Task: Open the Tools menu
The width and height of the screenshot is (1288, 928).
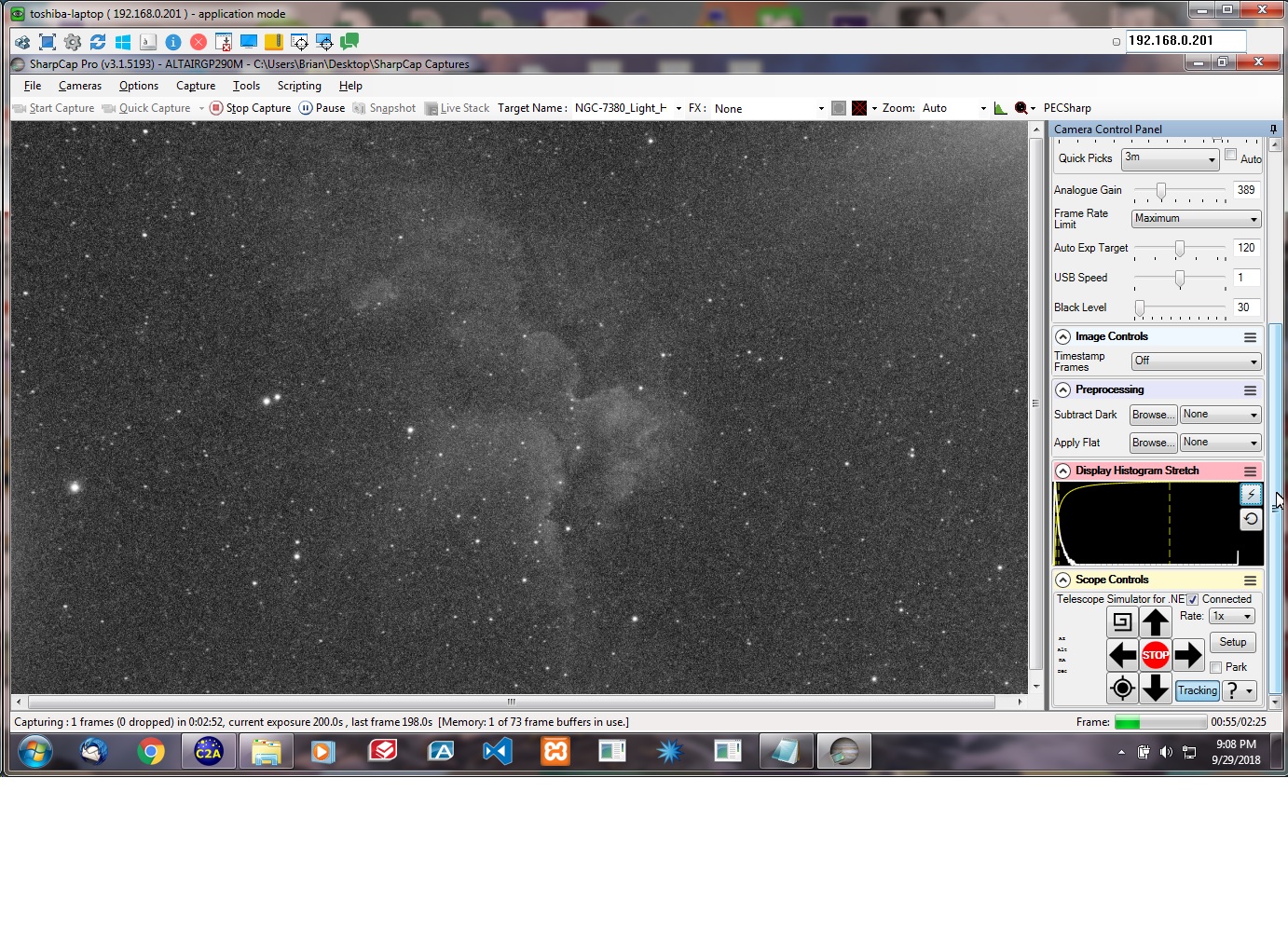Action: click(246, 86)
